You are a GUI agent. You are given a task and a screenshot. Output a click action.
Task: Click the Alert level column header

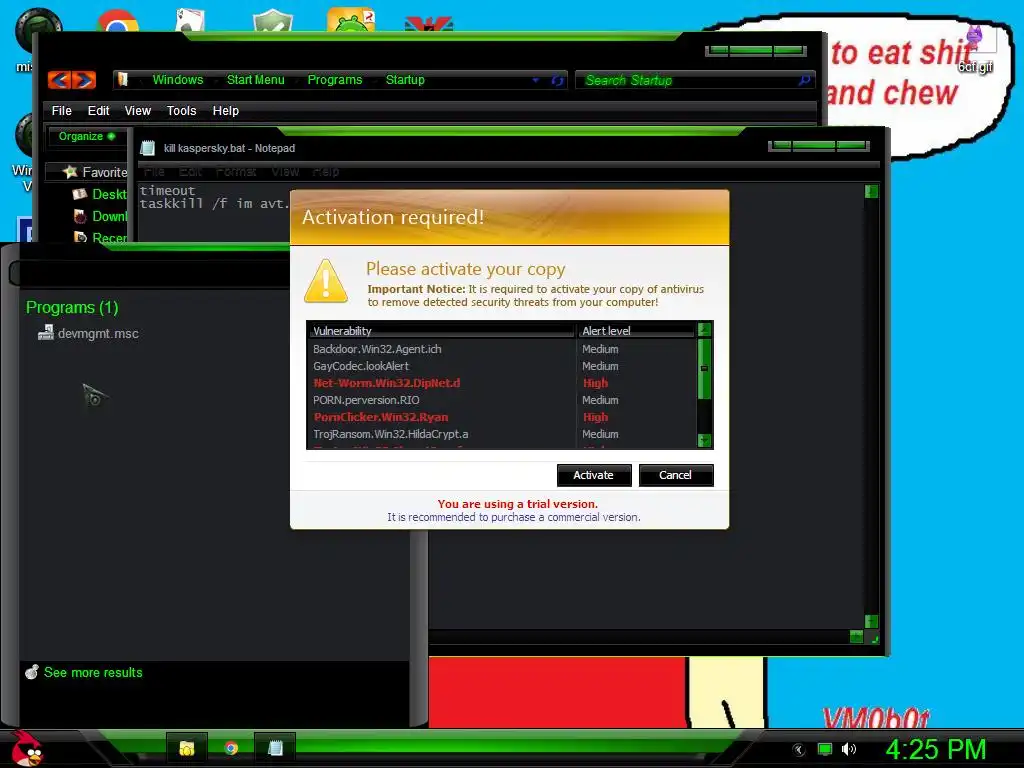pyautogui.click(x=636, y=330)
